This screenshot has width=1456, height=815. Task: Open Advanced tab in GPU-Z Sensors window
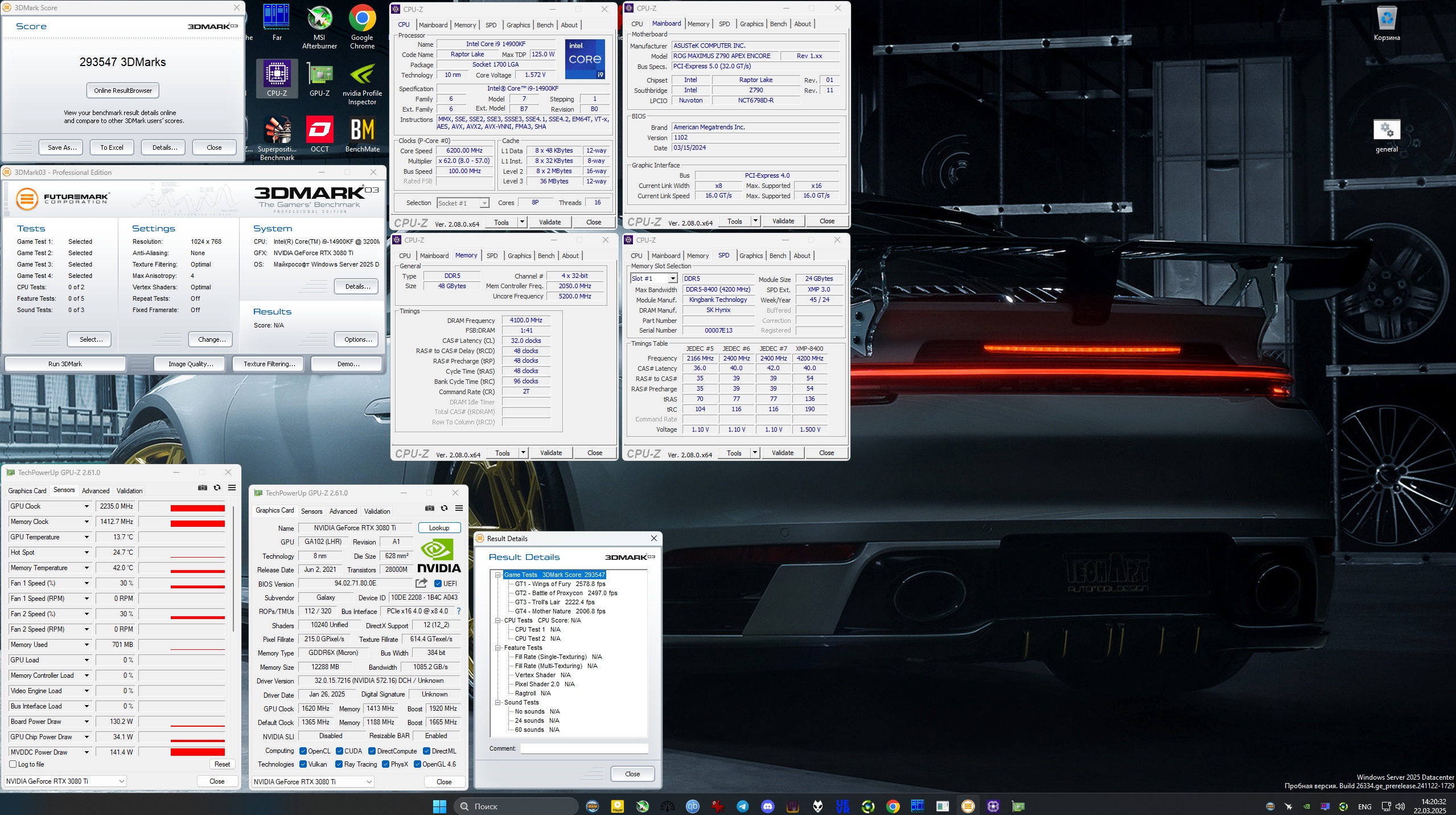(96, 490)
